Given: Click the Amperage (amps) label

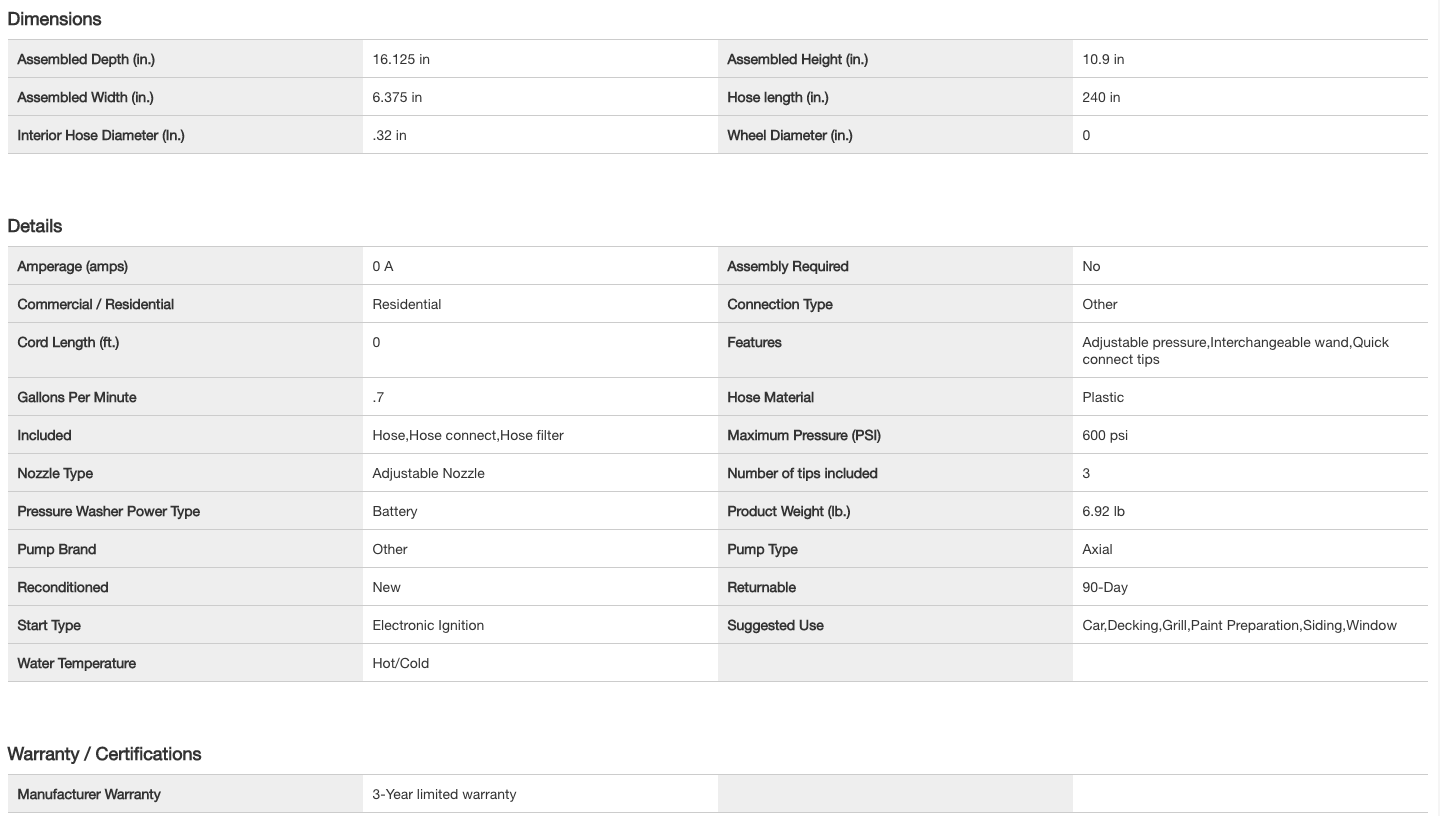Looking at the screenshot, I should click(72, 266).
